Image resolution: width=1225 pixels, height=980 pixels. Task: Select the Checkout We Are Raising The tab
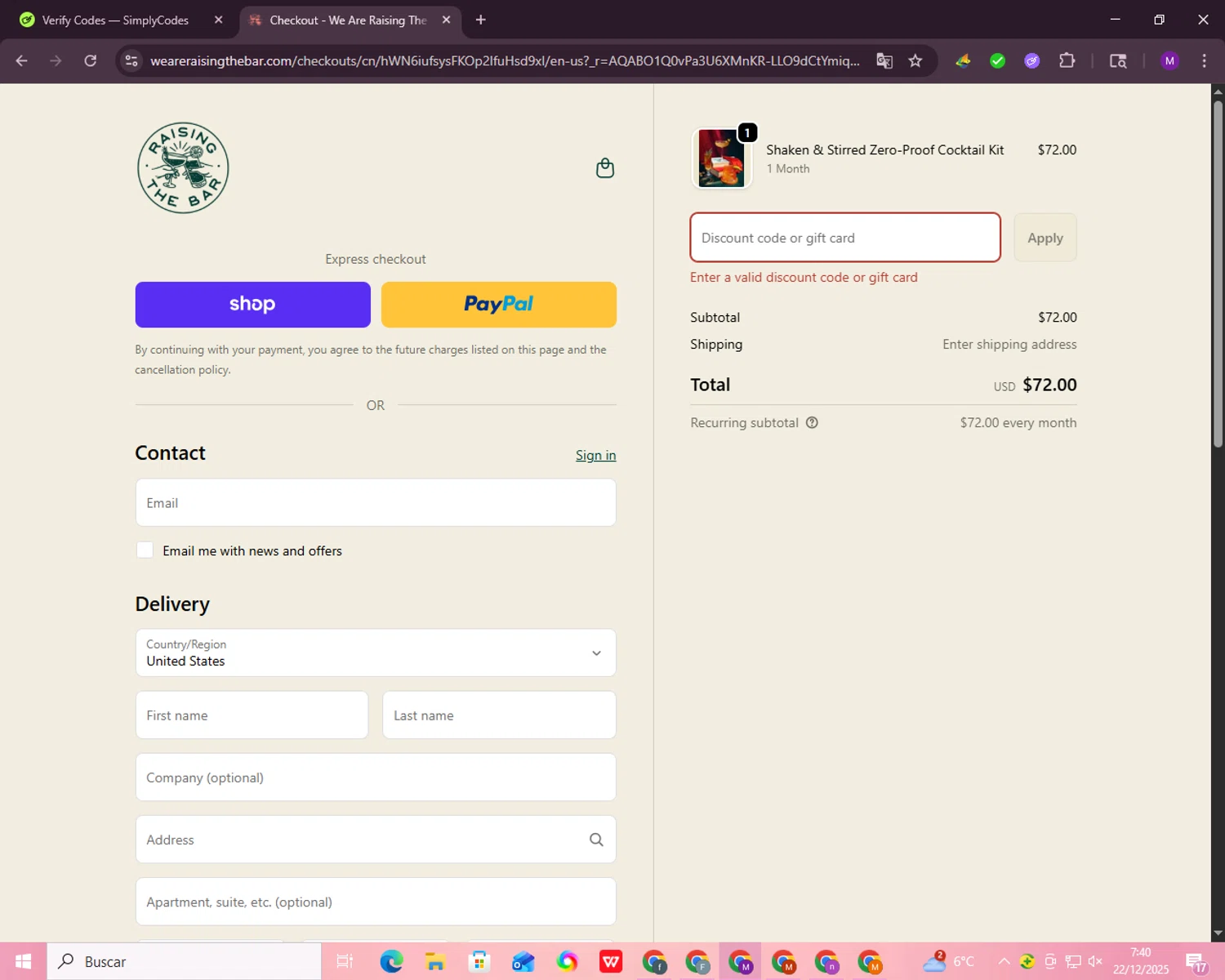[350, 20]
